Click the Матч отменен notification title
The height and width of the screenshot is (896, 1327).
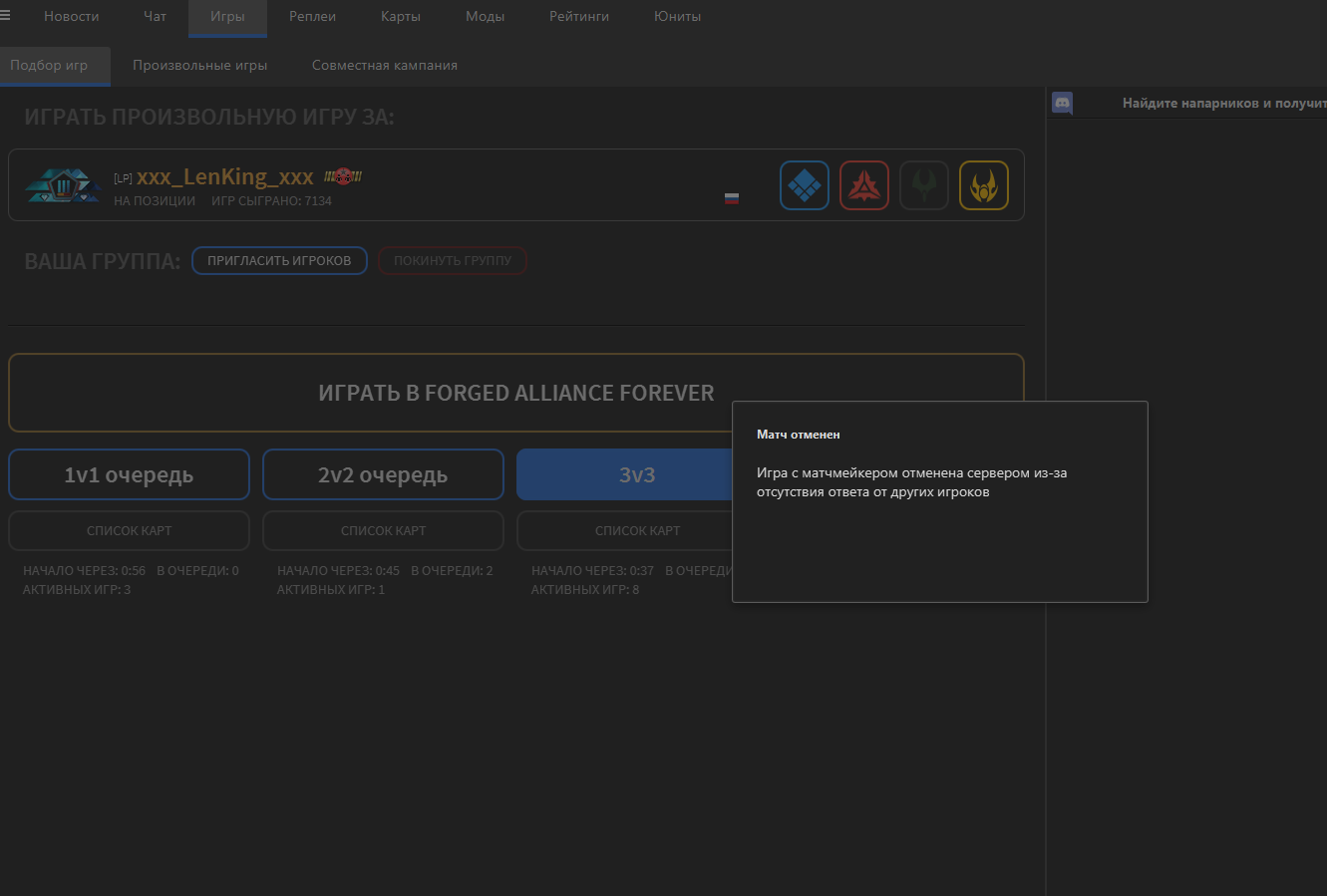799,435
